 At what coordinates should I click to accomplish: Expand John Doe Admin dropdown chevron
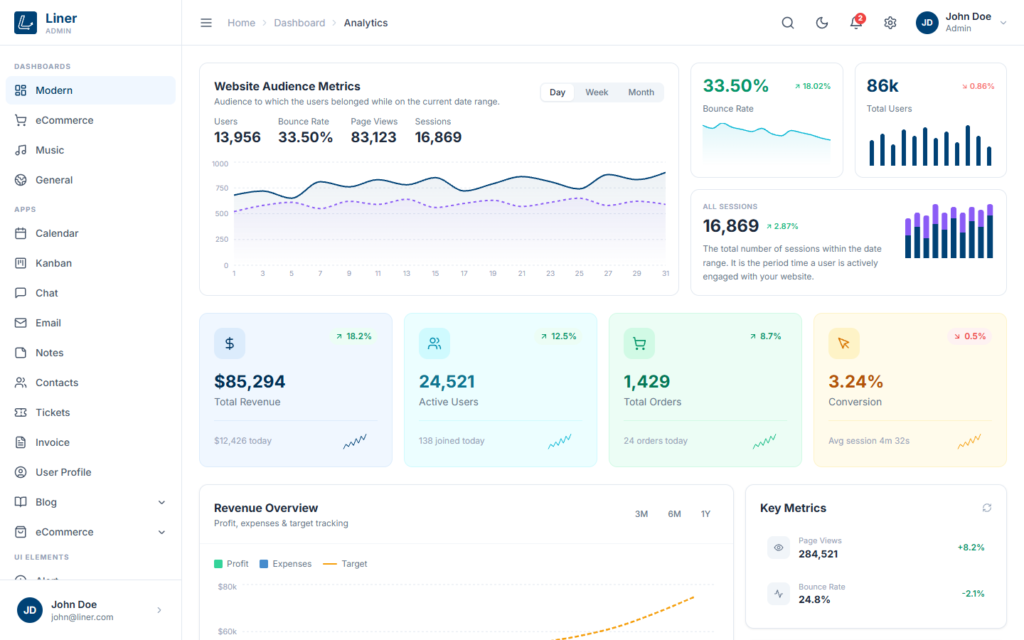click(1003, 23)
